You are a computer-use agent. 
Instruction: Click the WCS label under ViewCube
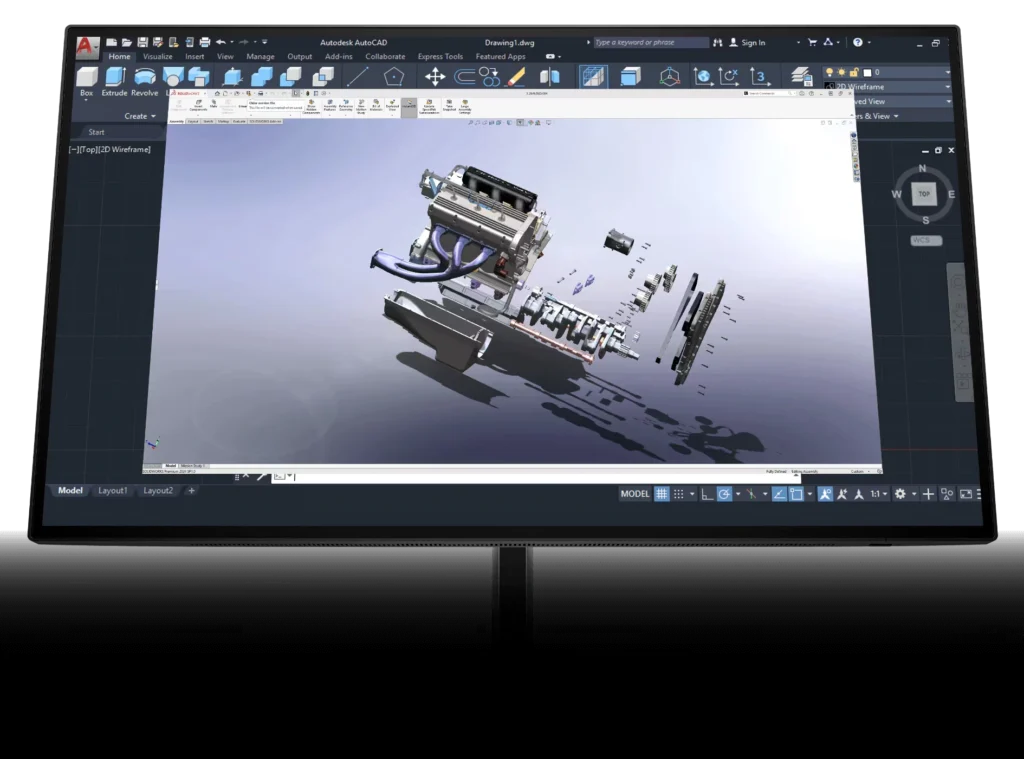pyautogui.click(x=925, y=240)
